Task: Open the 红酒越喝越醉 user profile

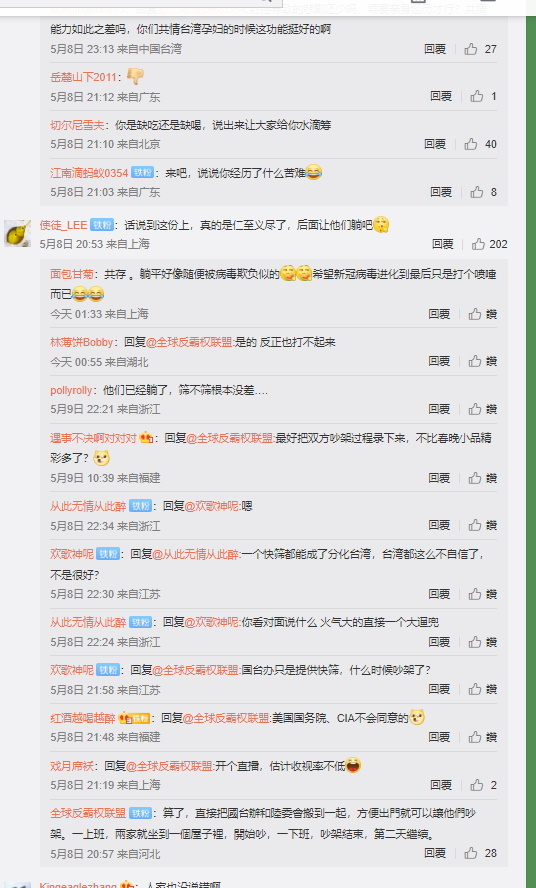Action: (x=83, y=718)
